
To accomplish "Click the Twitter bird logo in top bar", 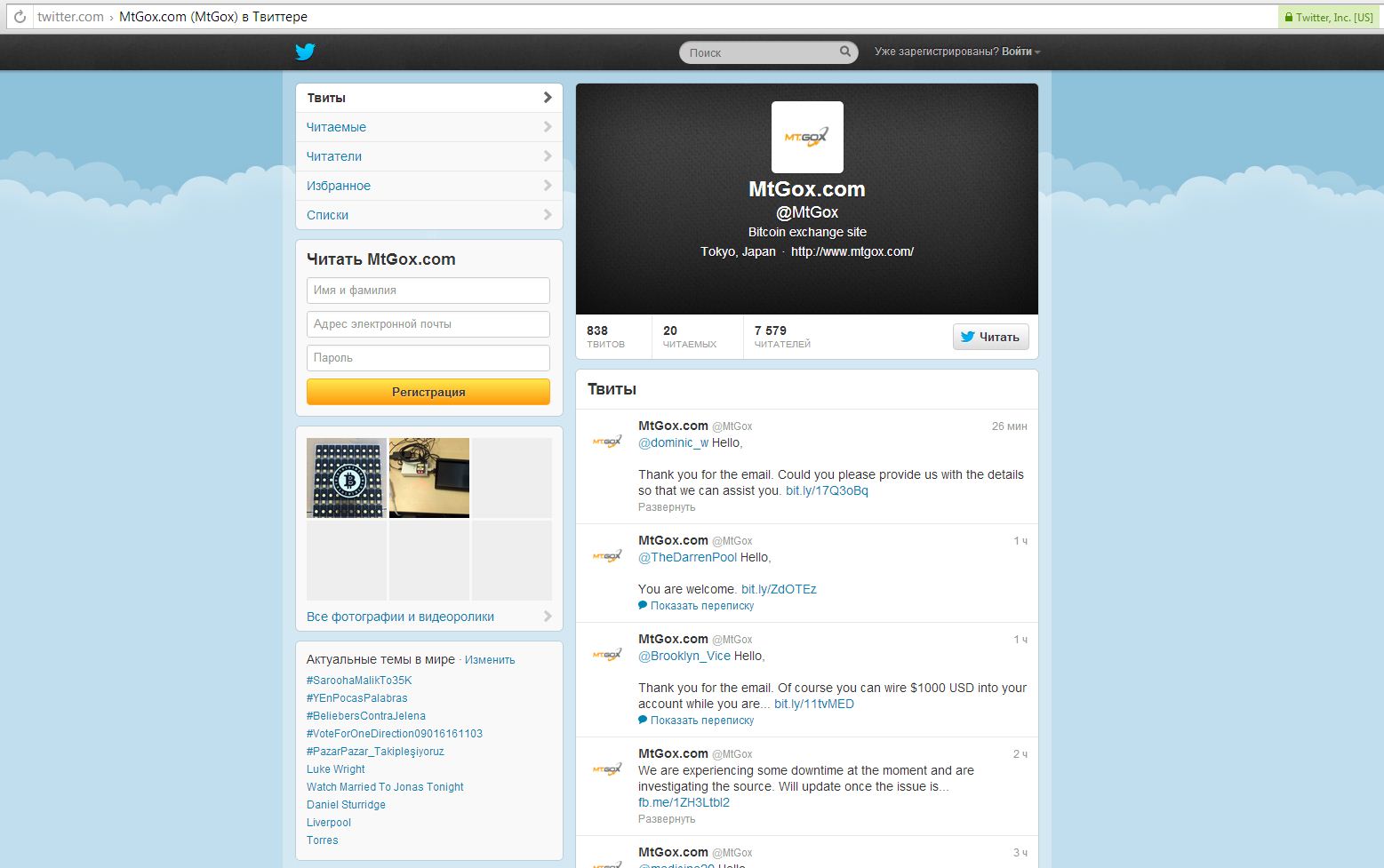I will coord(305,52).
